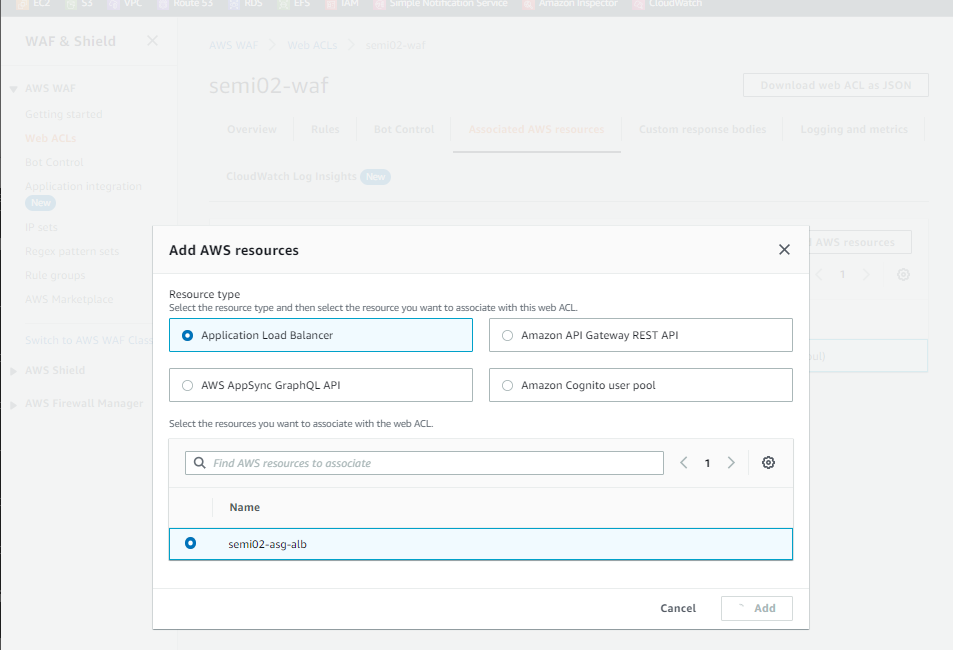The width and height of the screenshot is (953, 650).
Task: Open AWS Marketplace in sidebar
Action: pyautogui.click(x=69, y=299)
